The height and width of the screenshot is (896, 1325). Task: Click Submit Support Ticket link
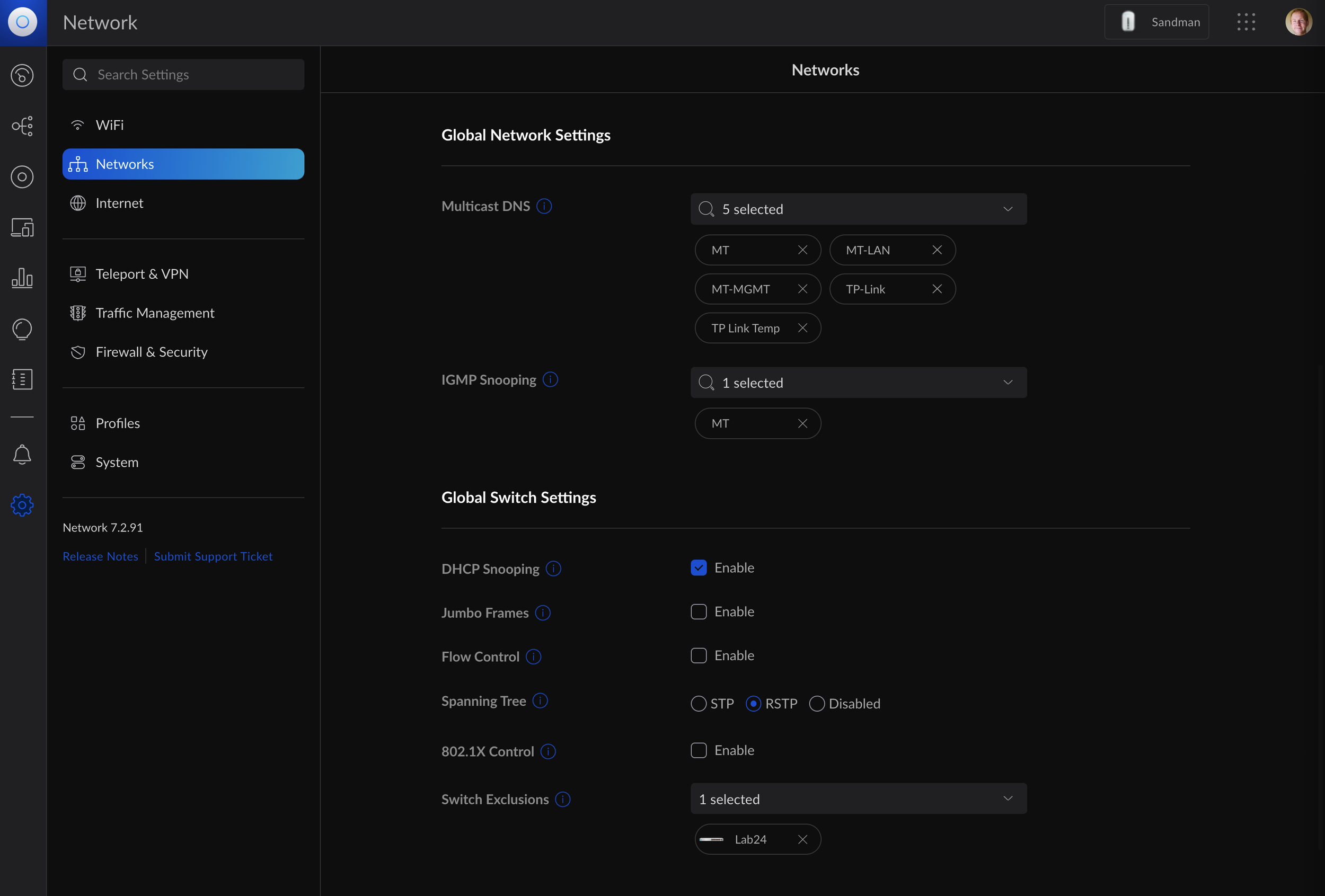tap(213, 556)
